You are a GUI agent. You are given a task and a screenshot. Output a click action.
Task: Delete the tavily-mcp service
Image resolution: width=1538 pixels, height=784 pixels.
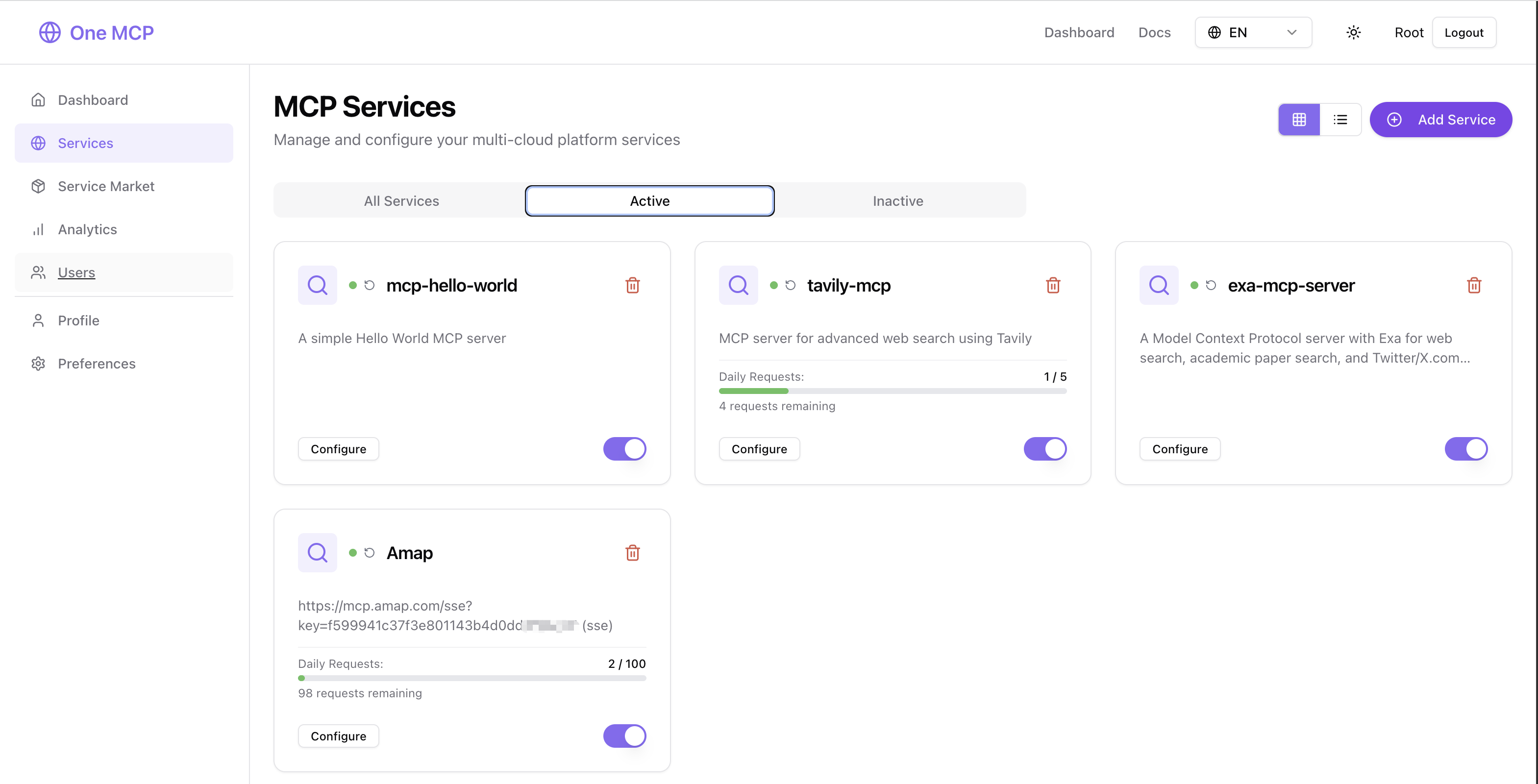click(1053, 285)
